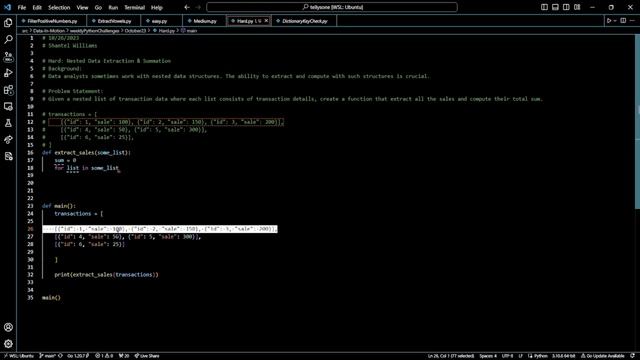The image size is (640, 360).
Task: Click the main symbol breadcrumb
Action: coord(189,31)
